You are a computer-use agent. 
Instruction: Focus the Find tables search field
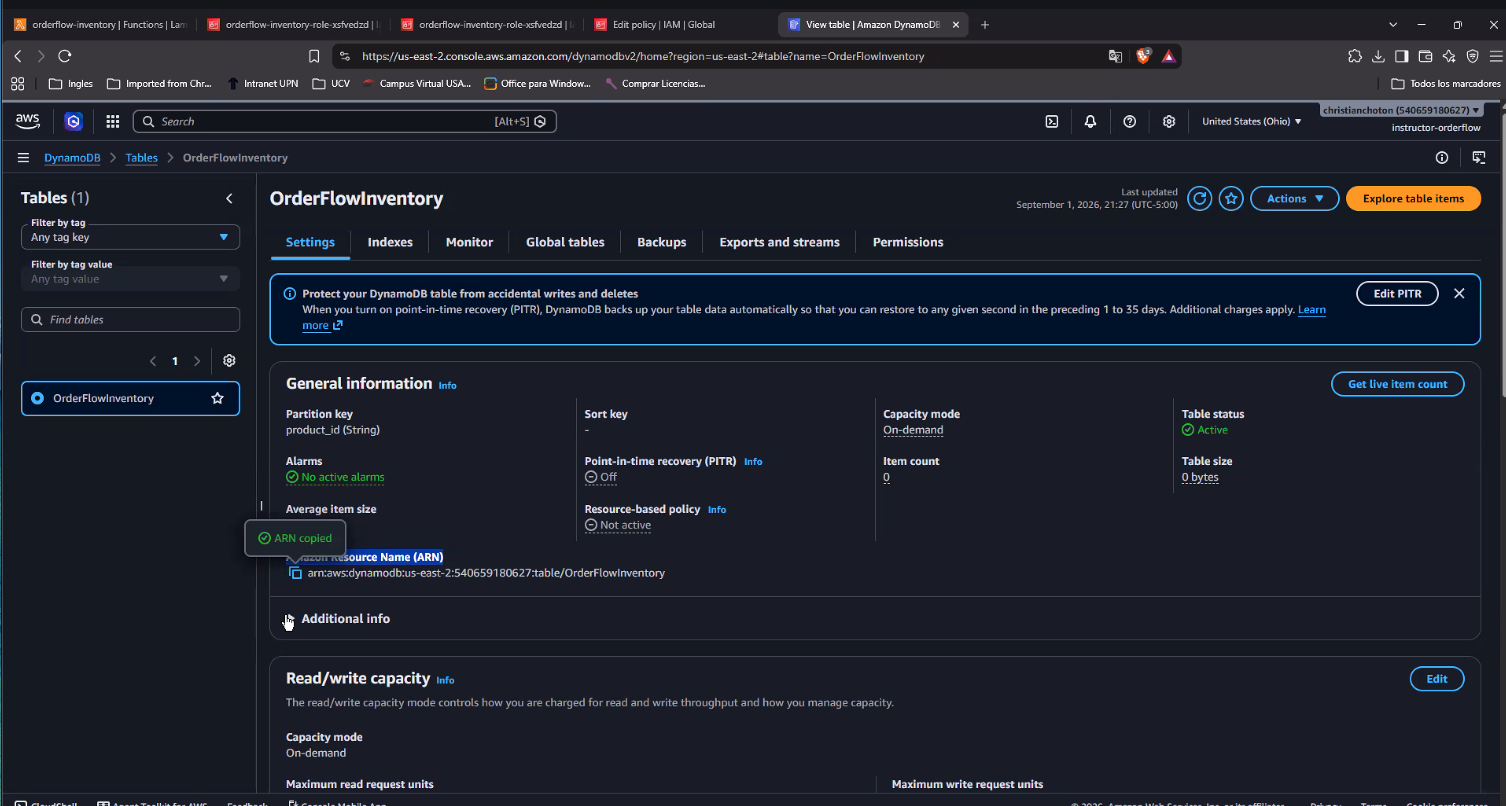pyautogui.click(x=130, y=319)
